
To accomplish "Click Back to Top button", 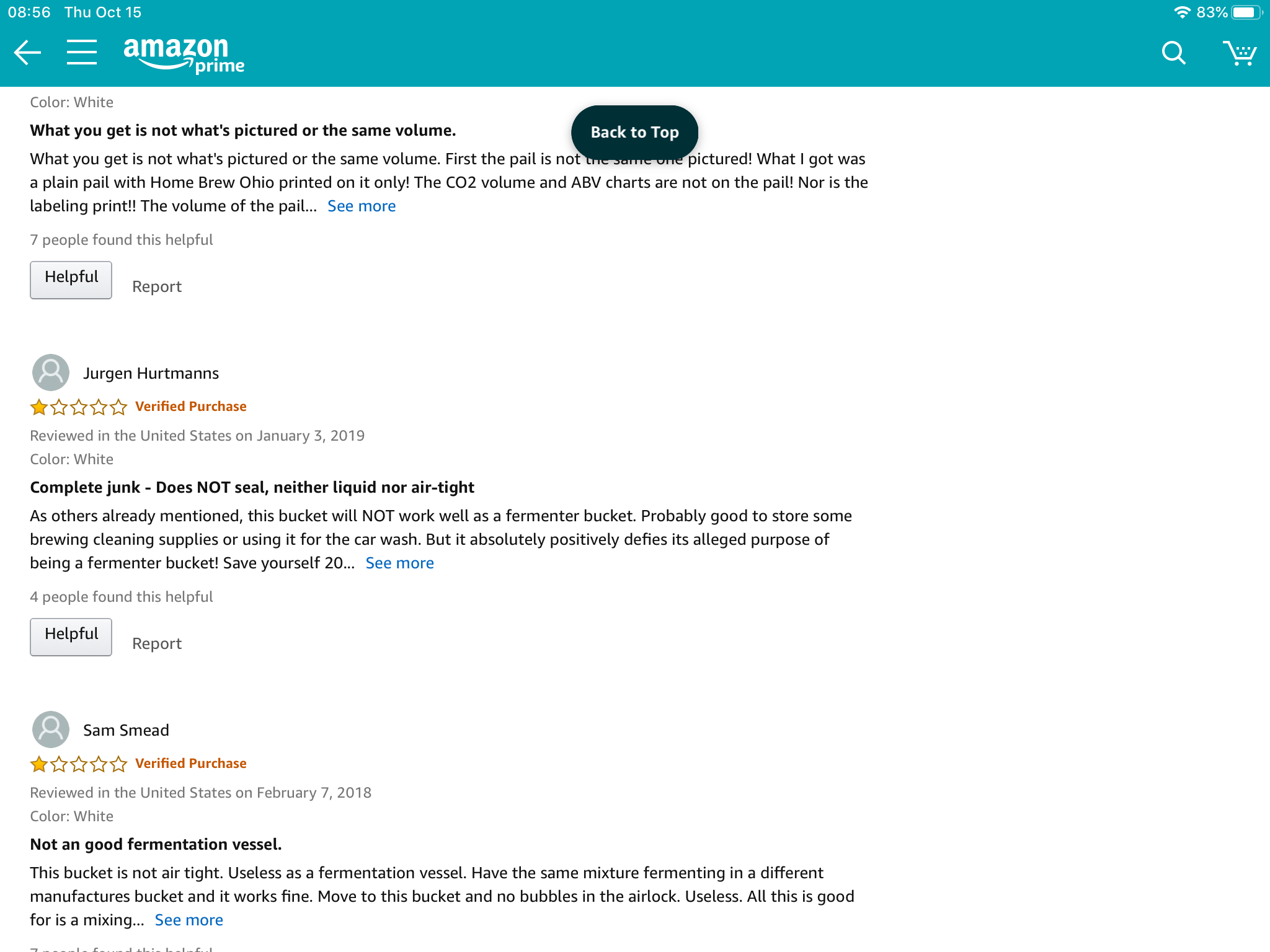I will pos(634,132).
